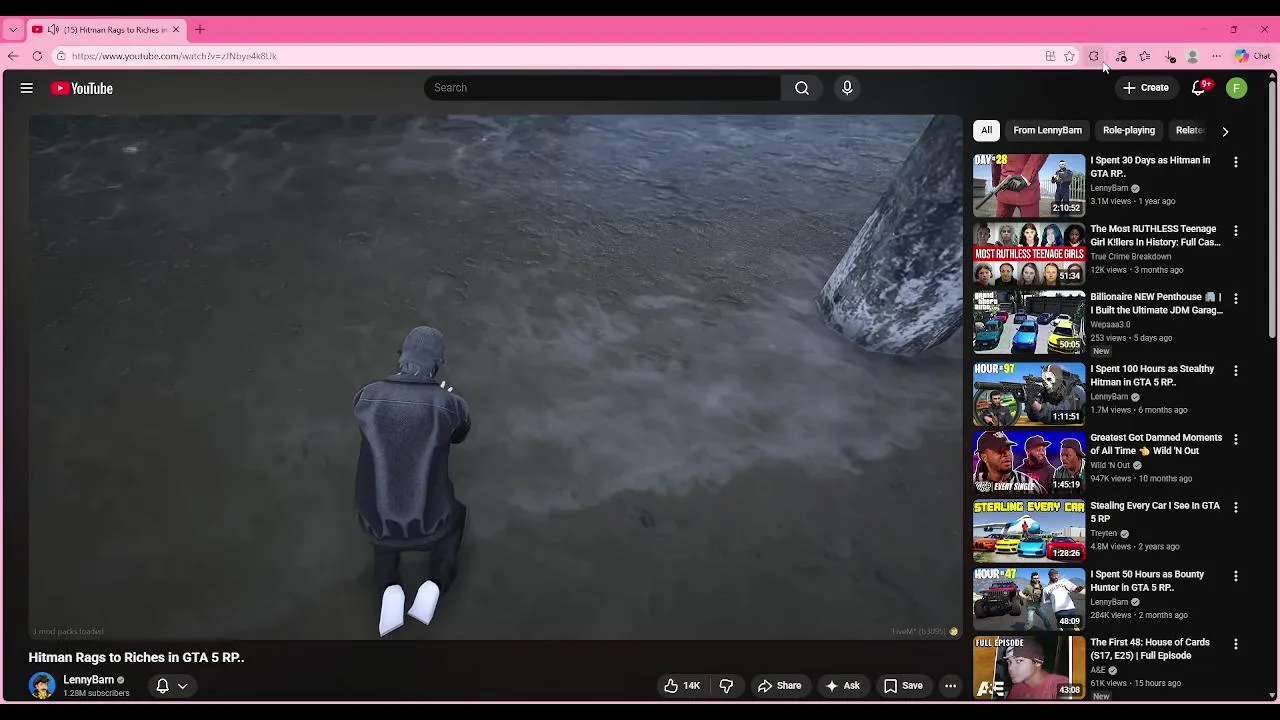
Task: Open options for 'Stealing Every Car' video
Action: 1236,508
